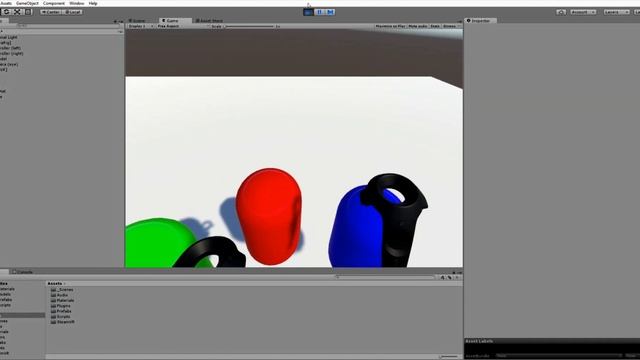The width and height of the screenshot is (640, 360).
Task: Adjust the Project icon size slider
Action: pos(449,356)
